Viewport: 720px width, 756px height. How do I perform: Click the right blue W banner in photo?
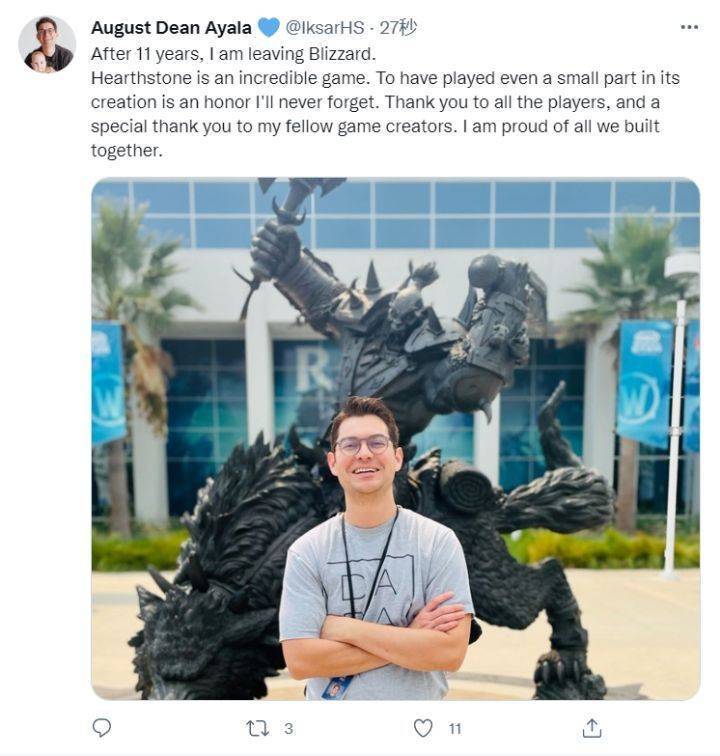pyautogui.click(x=645, y=383)
